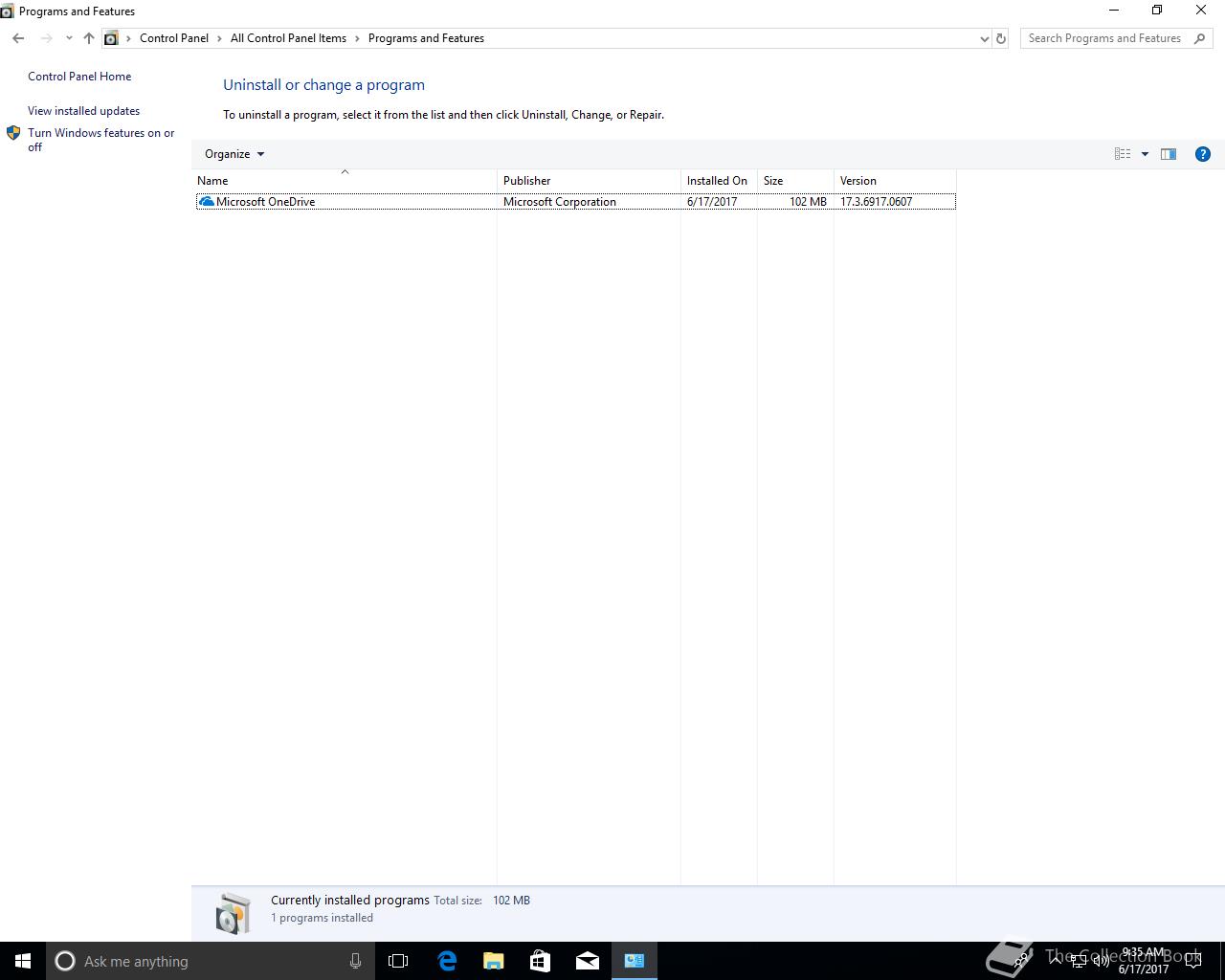Click Microsoft Corporation publisher cell
The width and height of the screenshot is (1225, 980).
(x=560, y=202)
